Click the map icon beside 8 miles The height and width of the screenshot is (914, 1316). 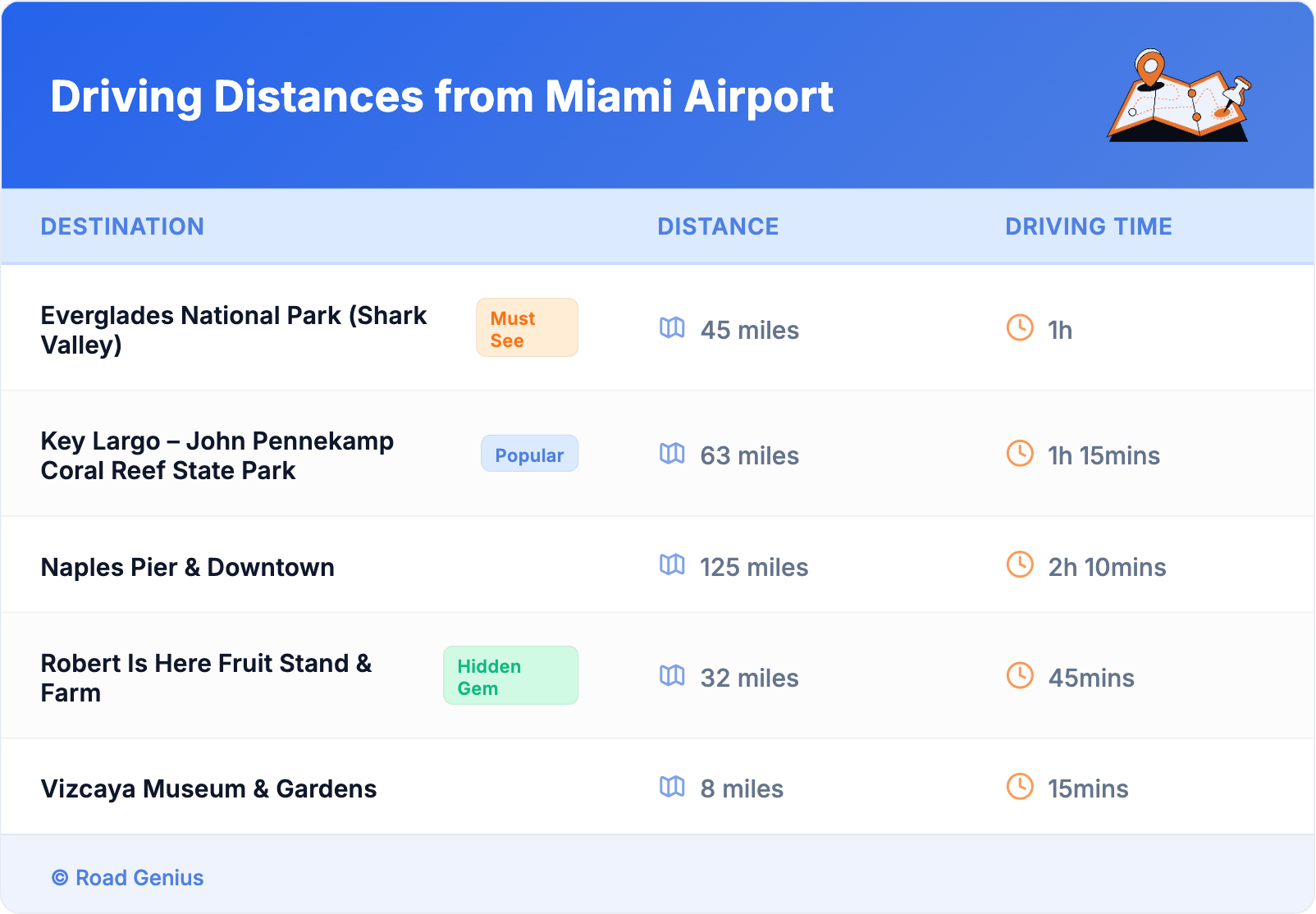click(672, 787)
